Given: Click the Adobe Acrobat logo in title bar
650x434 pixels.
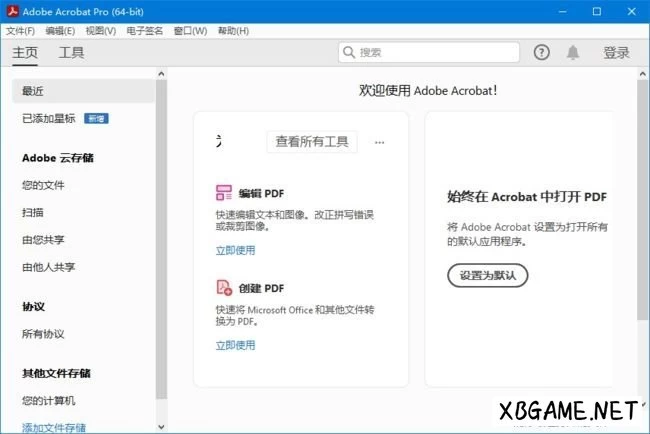Looking at the screenshot, I should [11, 11].
